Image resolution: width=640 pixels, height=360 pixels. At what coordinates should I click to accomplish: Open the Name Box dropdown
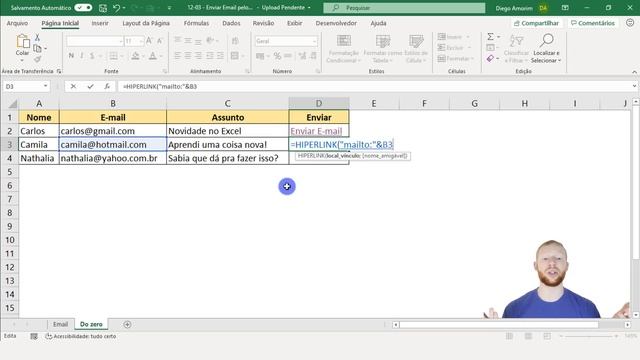(x=45, y=86)
